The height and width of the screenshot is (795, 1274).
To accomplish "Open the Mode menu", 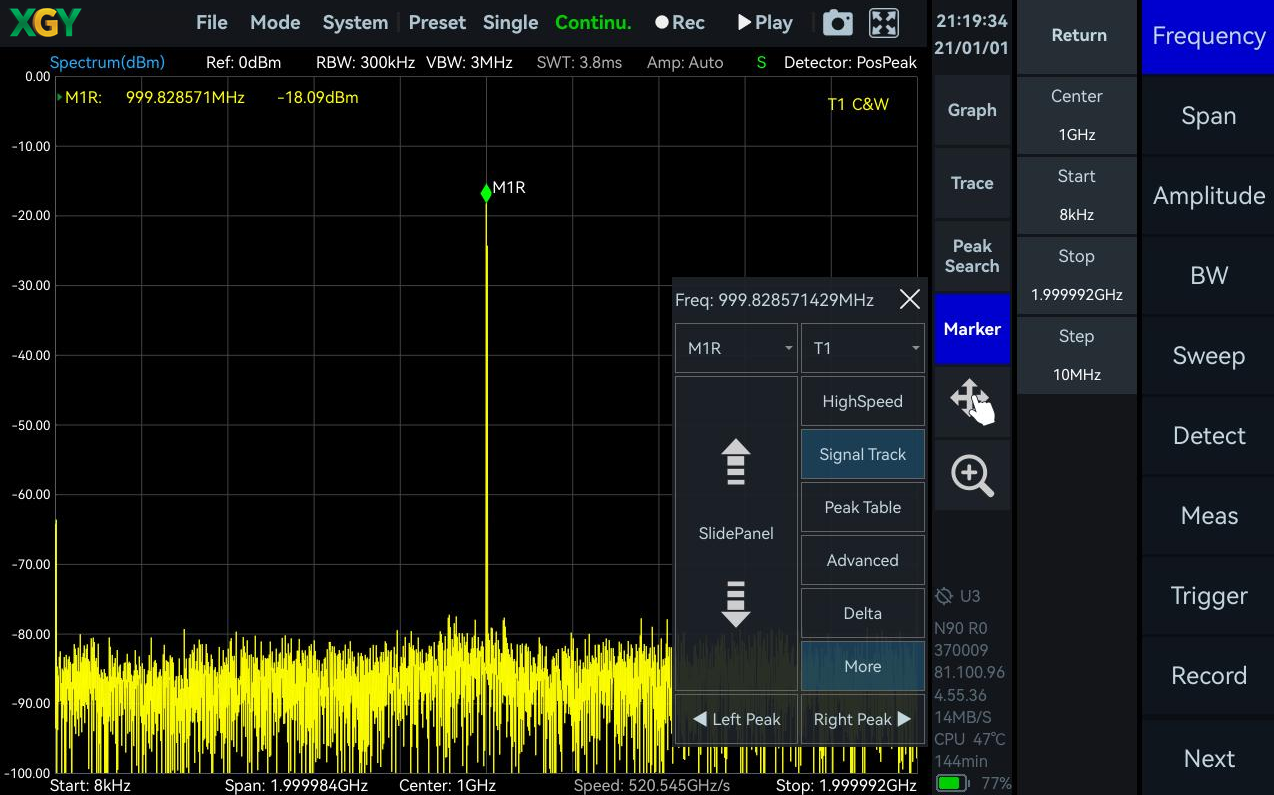I will 275,23.
